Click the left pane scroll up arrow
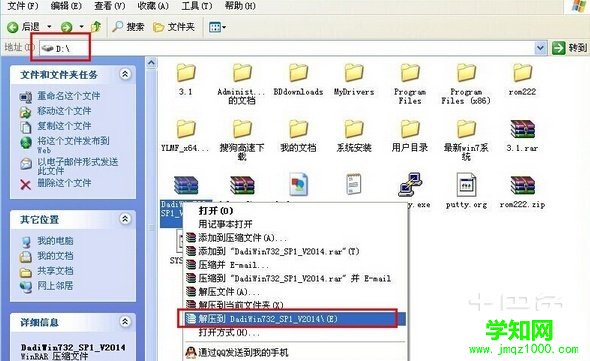Image resolution: width=590 pixels, height=361 pixels. pos(151,62)
